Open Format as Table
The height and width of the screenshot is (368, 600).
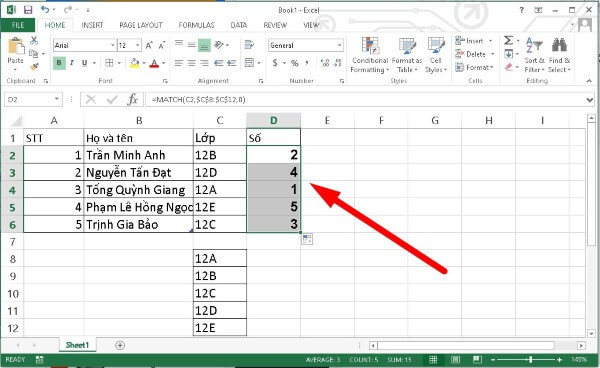coord(407,55)
